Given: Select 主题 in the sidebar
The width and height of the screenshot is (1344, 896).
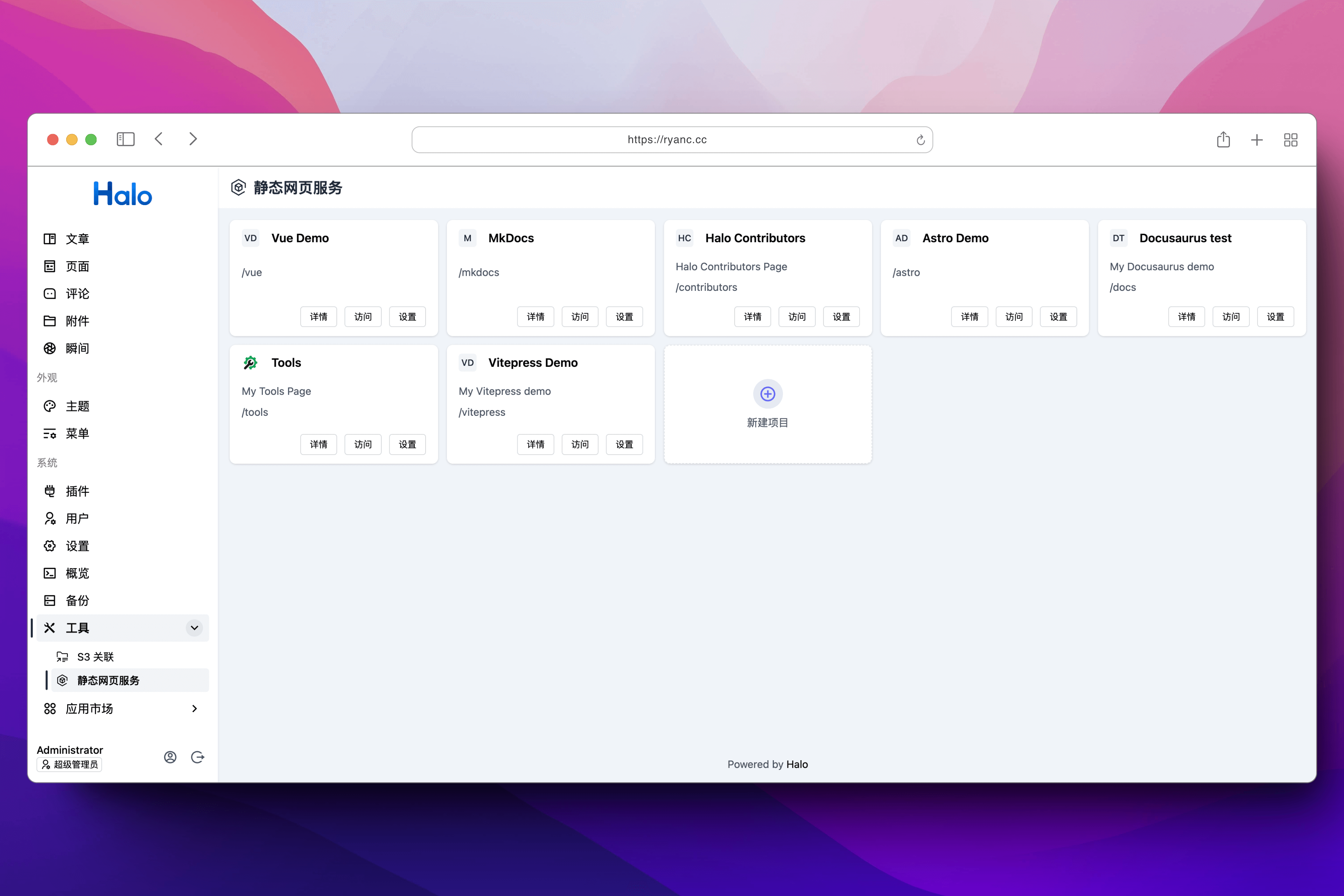Looking at the screenshot, I should [77, 406].
